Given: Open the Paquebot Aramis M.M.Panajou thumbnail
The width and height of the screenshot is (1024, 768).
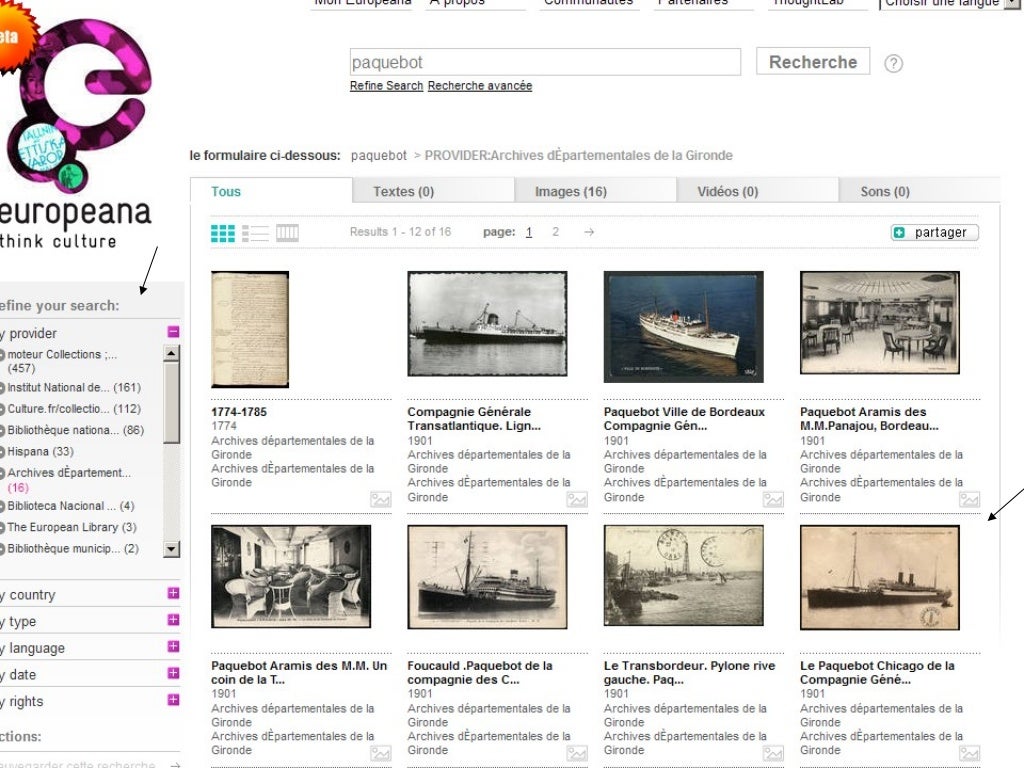Looking at the screenshot, I should click(880, 323).
